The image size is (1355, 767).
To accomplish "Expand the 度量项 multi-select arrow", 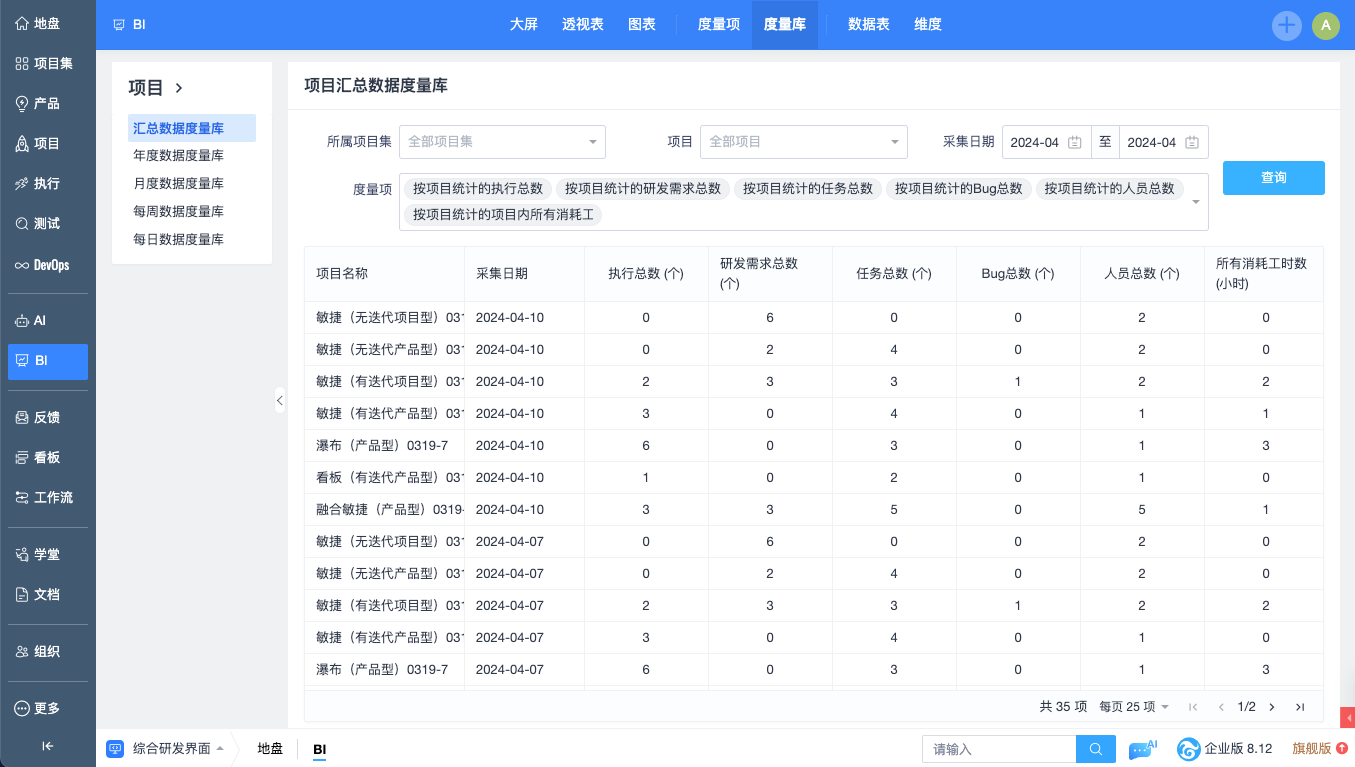I will click(x=1196, y=202).
